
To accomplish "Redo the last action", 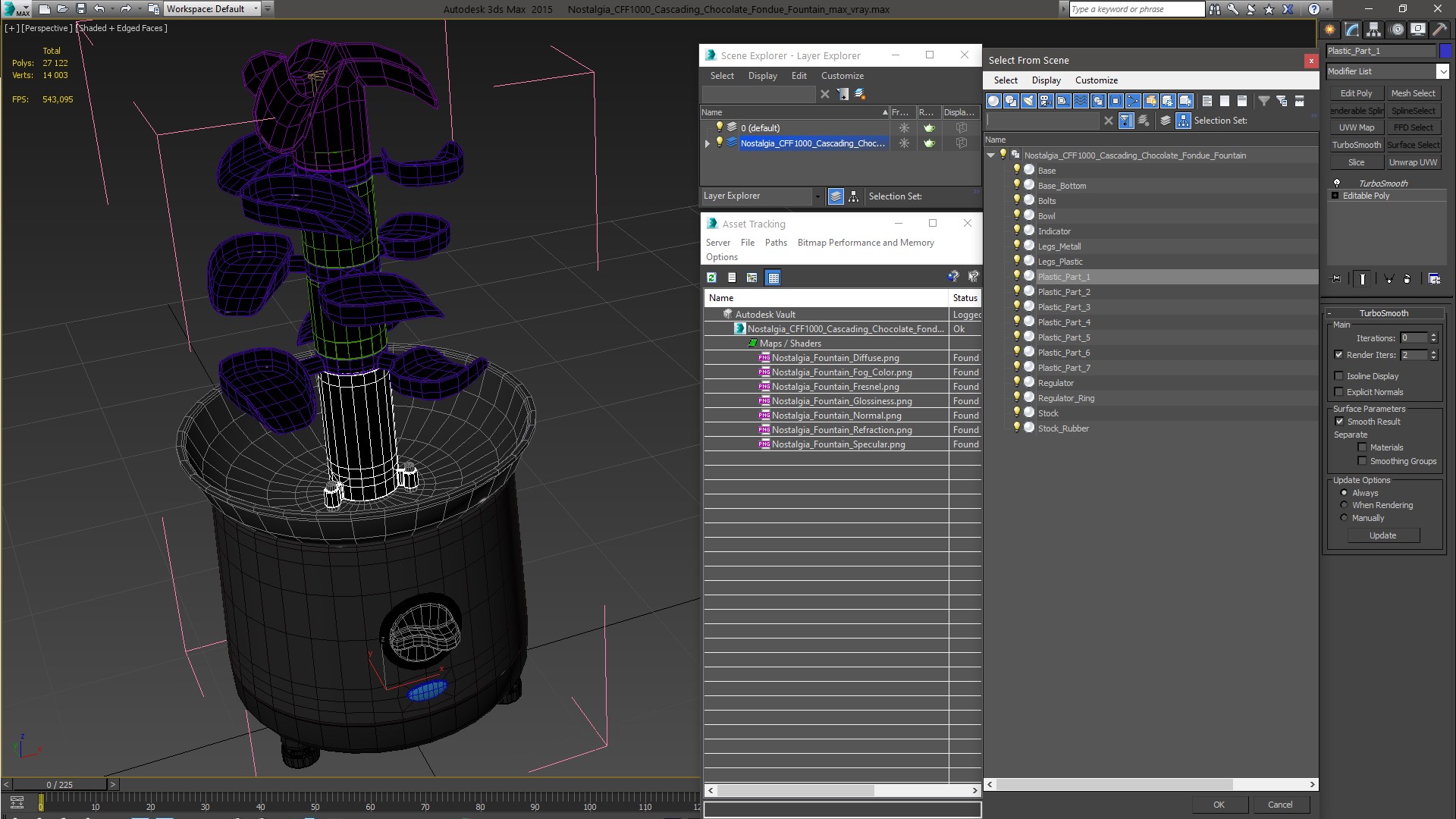I will click(126, 9).
